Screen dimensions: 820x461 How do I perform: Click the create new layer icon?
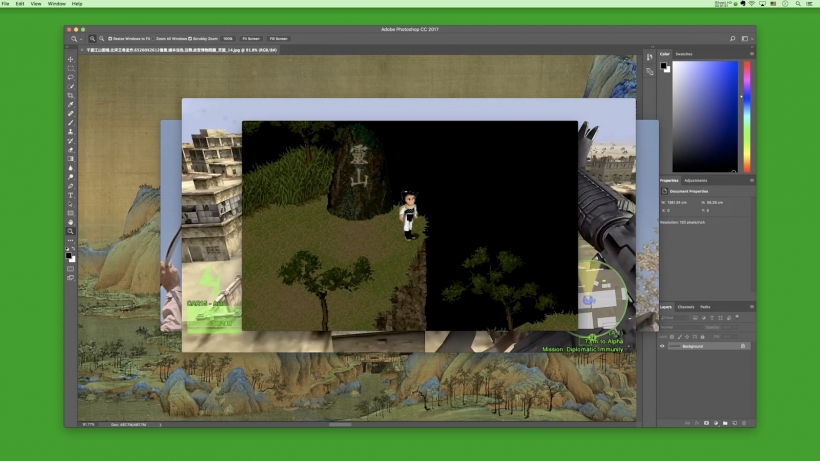click(735, 423)
